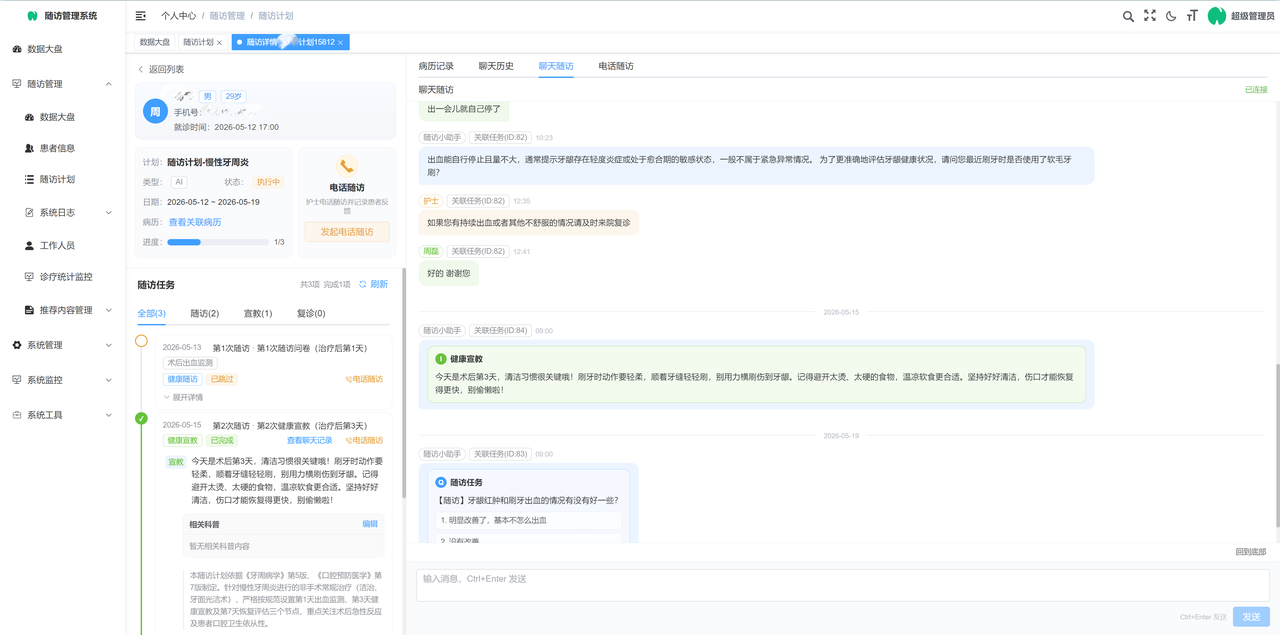
Task: Expand the 系统监控 sidebar group
Action: tap(62, 380)
